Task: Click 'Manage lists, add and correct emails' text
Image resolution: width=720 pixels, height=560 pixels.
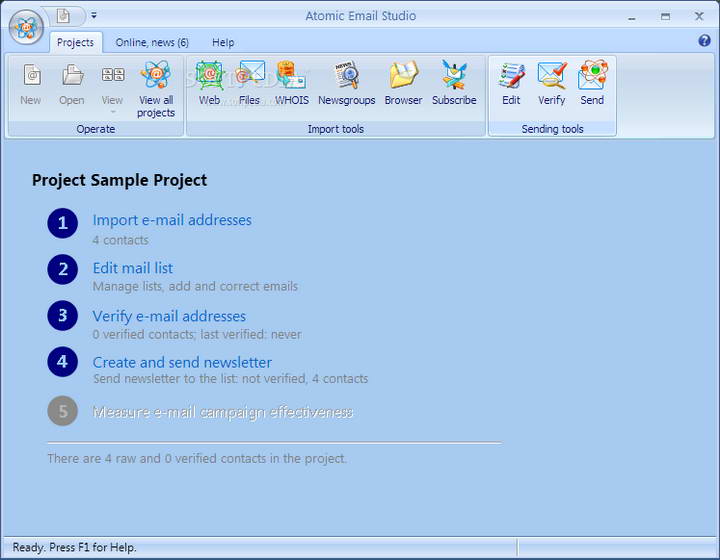Action: pyautogui.click(x=195, y=286)
